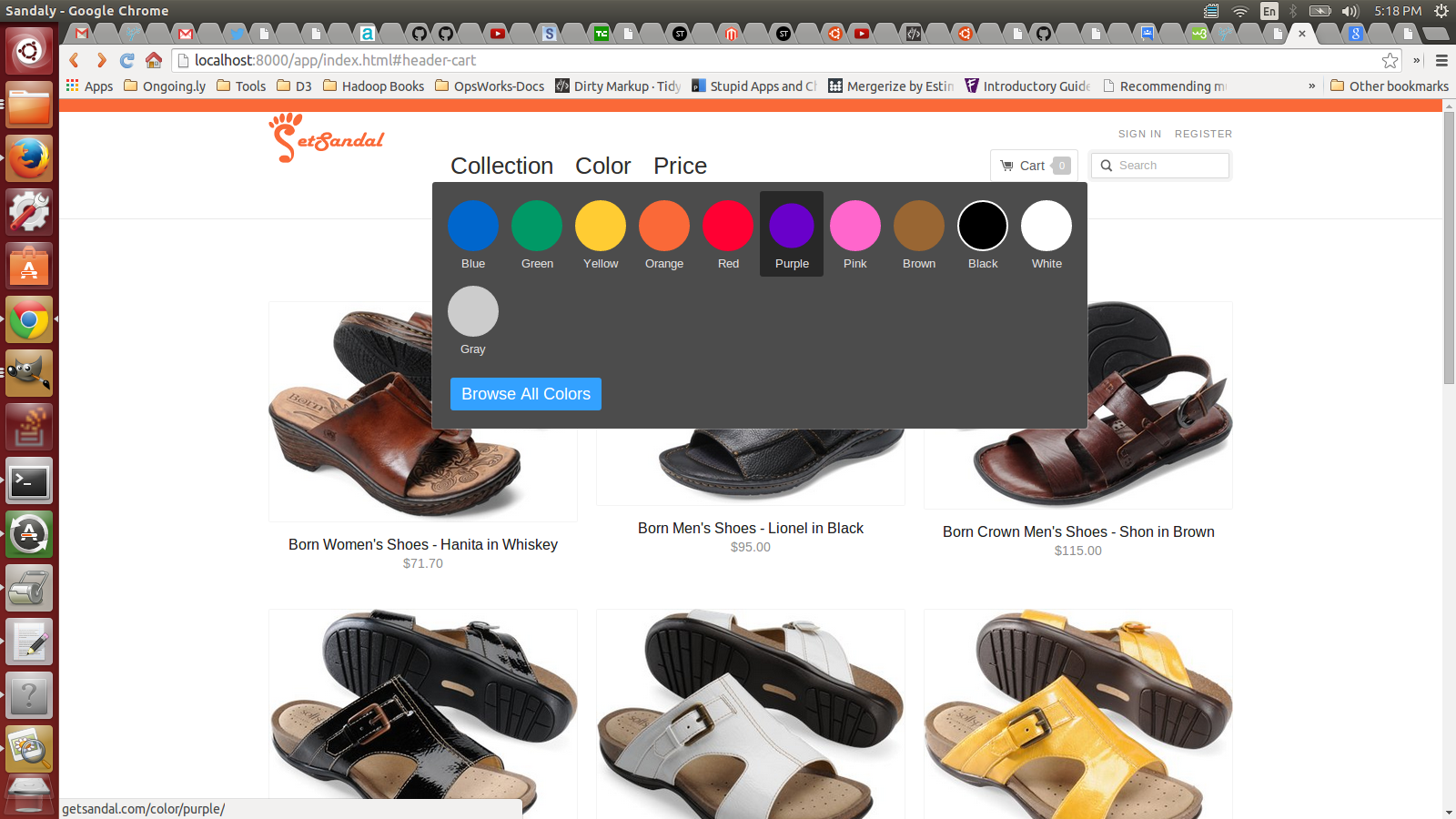This screenshot has height=819, width=1456.
Task: Open System Settings wrench-gear icon
Action: click(29, 212)
